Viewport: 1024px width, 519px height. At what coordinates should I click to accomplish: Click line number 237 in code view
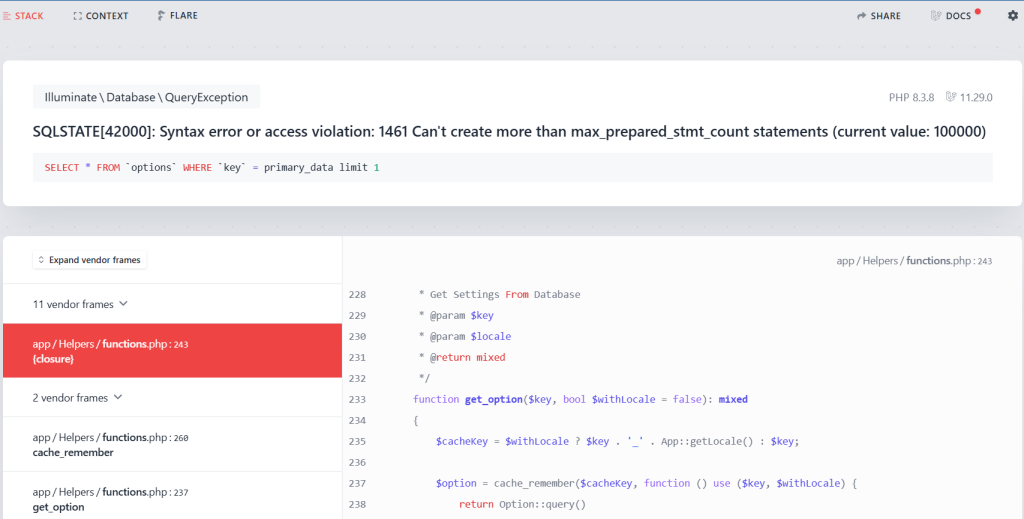click(357, 483)
